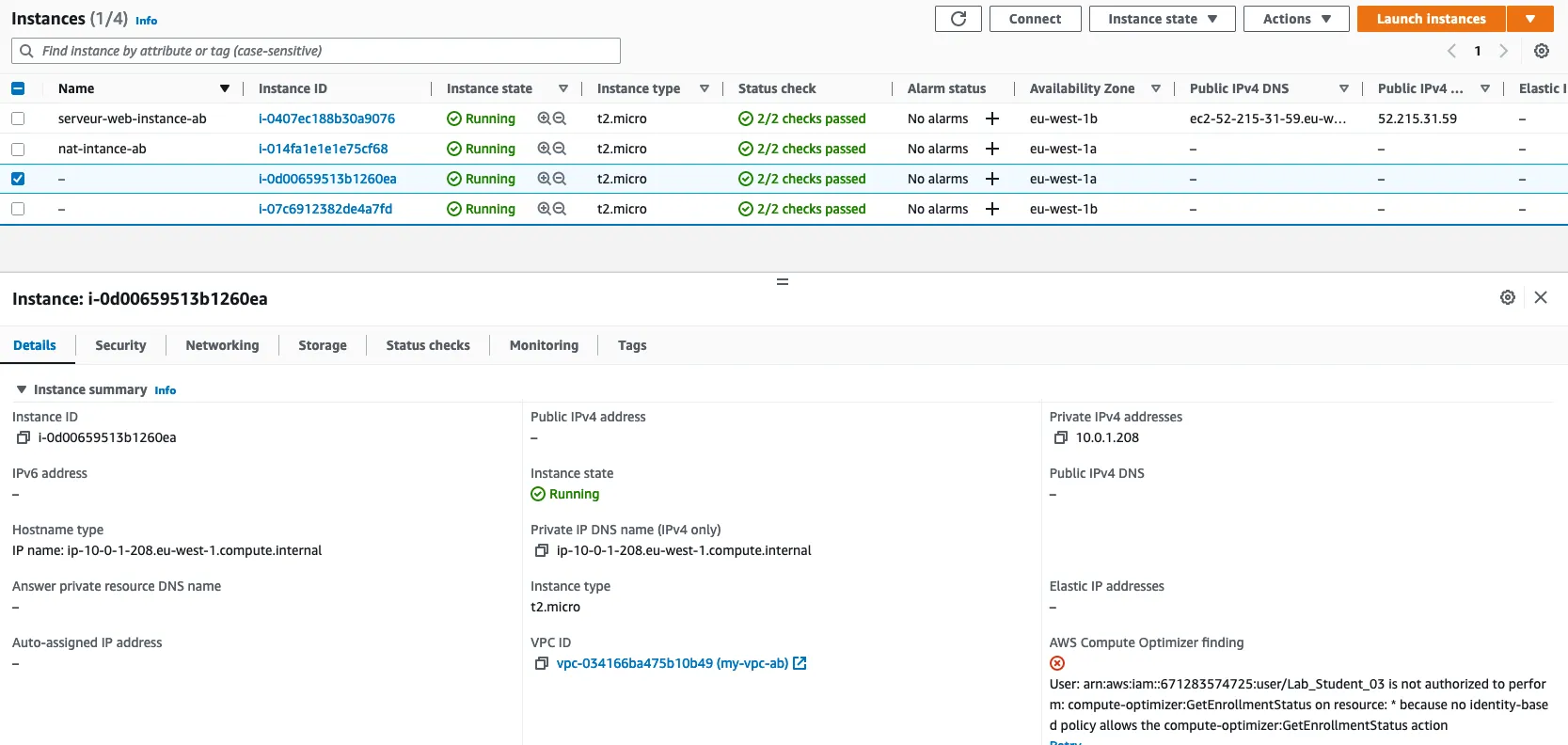Check the nat-intance-ab row checkbox
The height and width of the screenshot is (745, 1568).
click(x=18, y=149)
